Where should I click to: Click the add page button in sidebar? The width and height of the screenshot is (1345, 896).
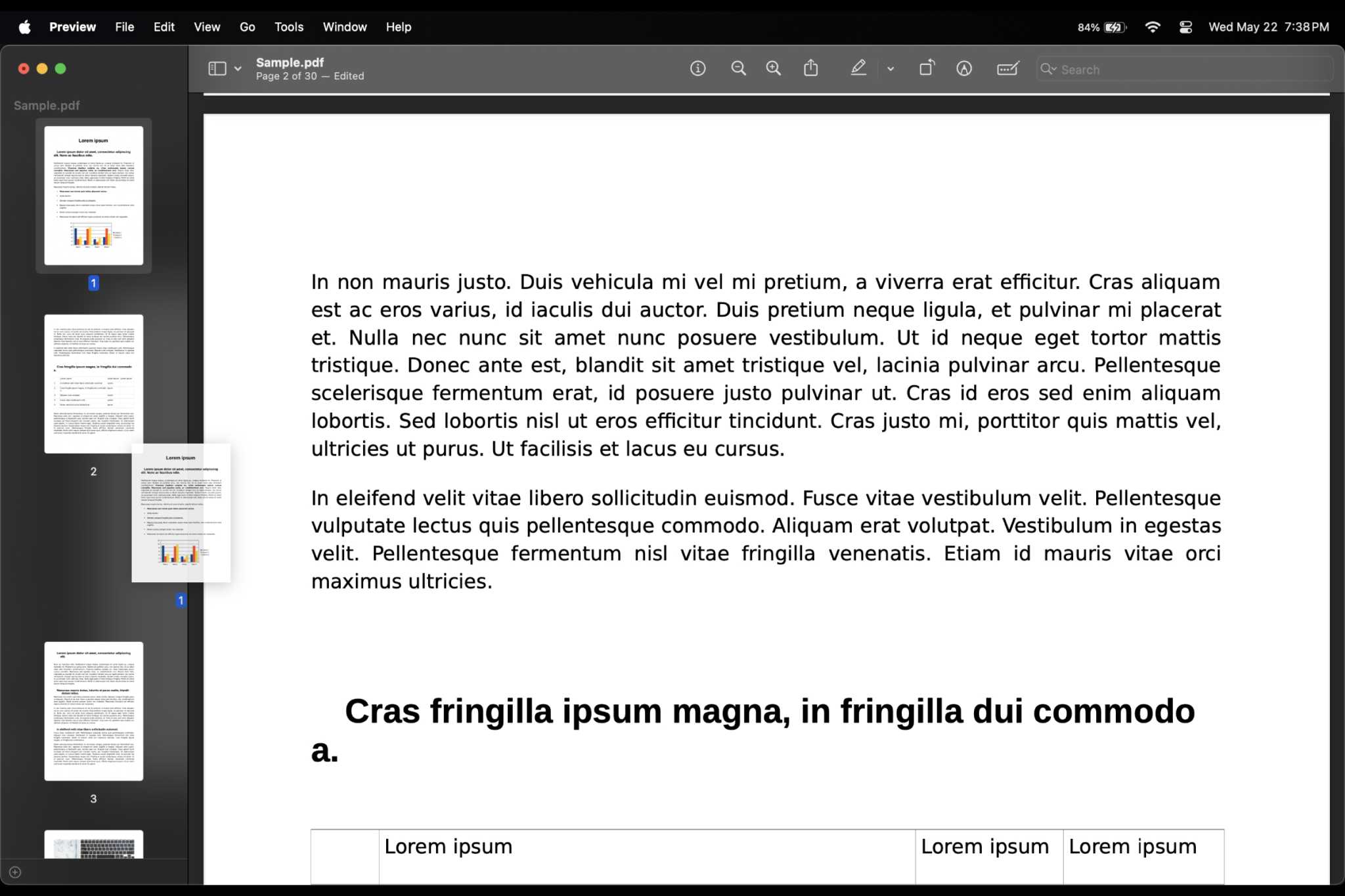click(15, 872)
